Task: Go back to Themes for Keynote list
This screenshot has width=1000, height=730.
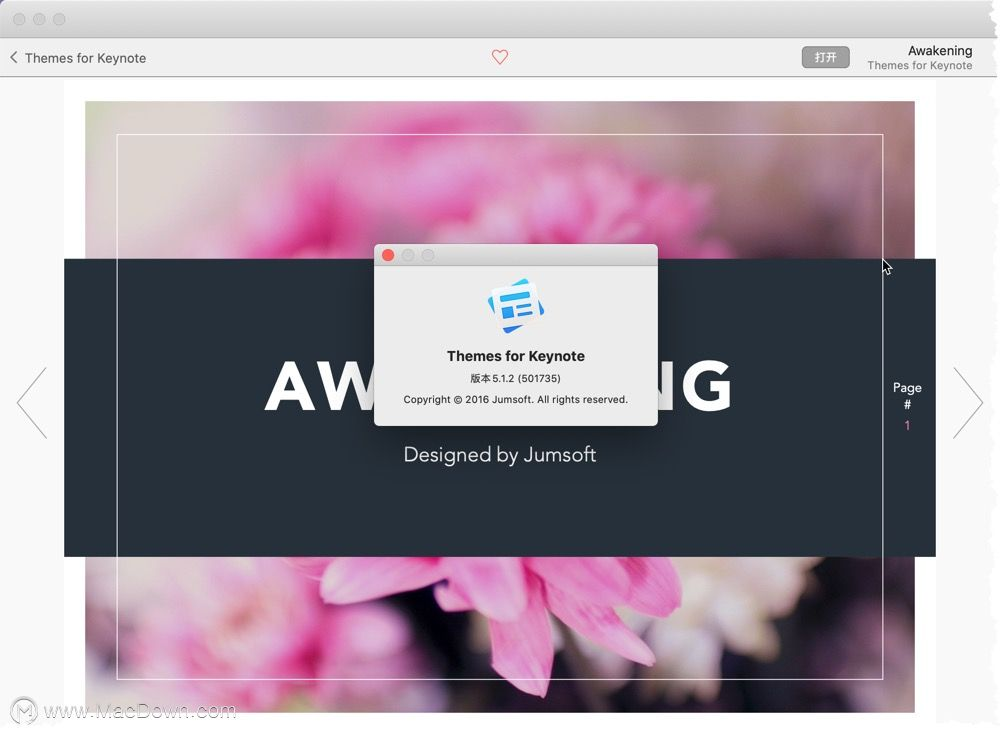Action: pos(78,58)
